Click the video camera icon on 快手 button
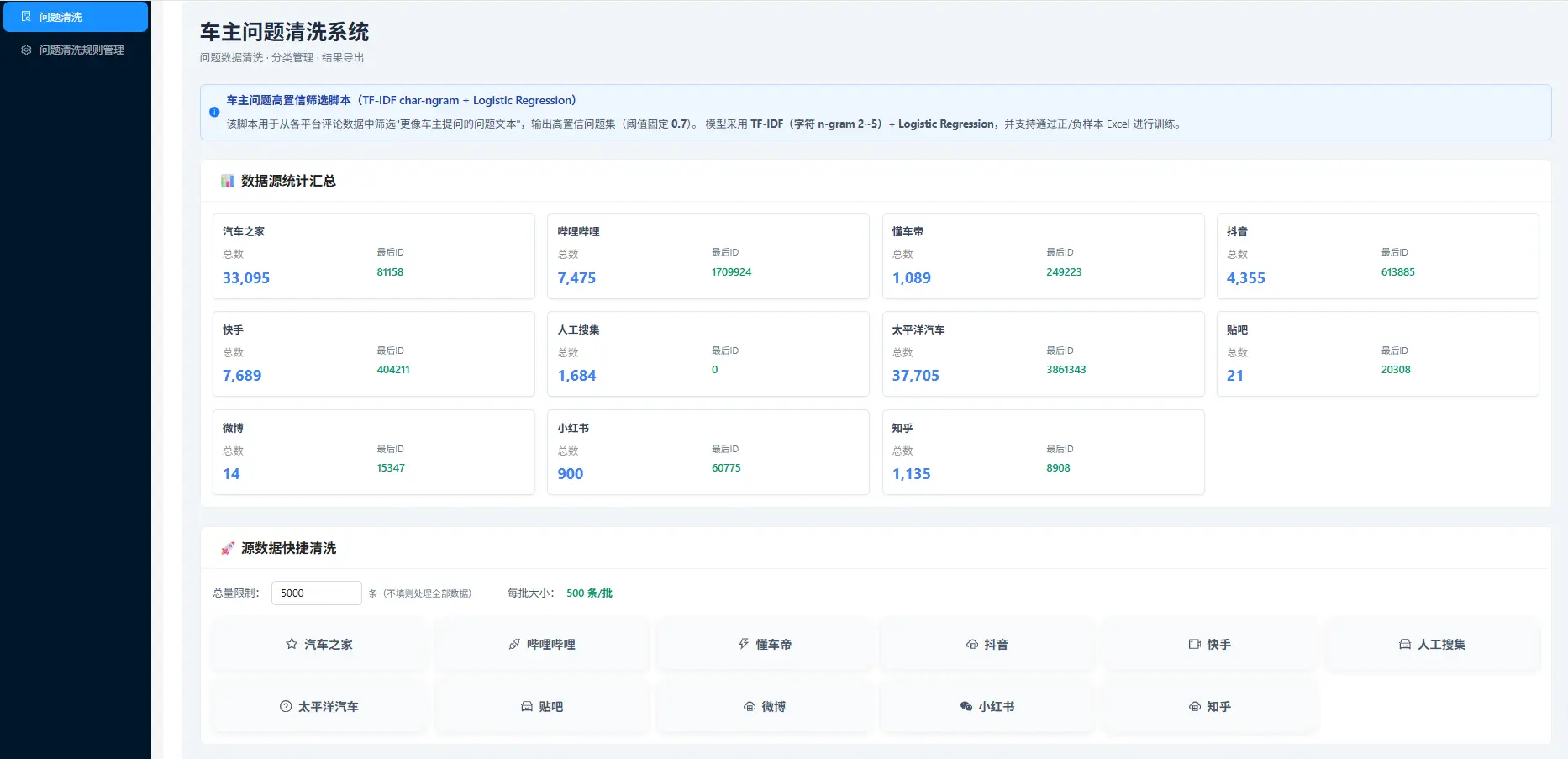Screen dimensions: 1568x759 click(1194, 644)
